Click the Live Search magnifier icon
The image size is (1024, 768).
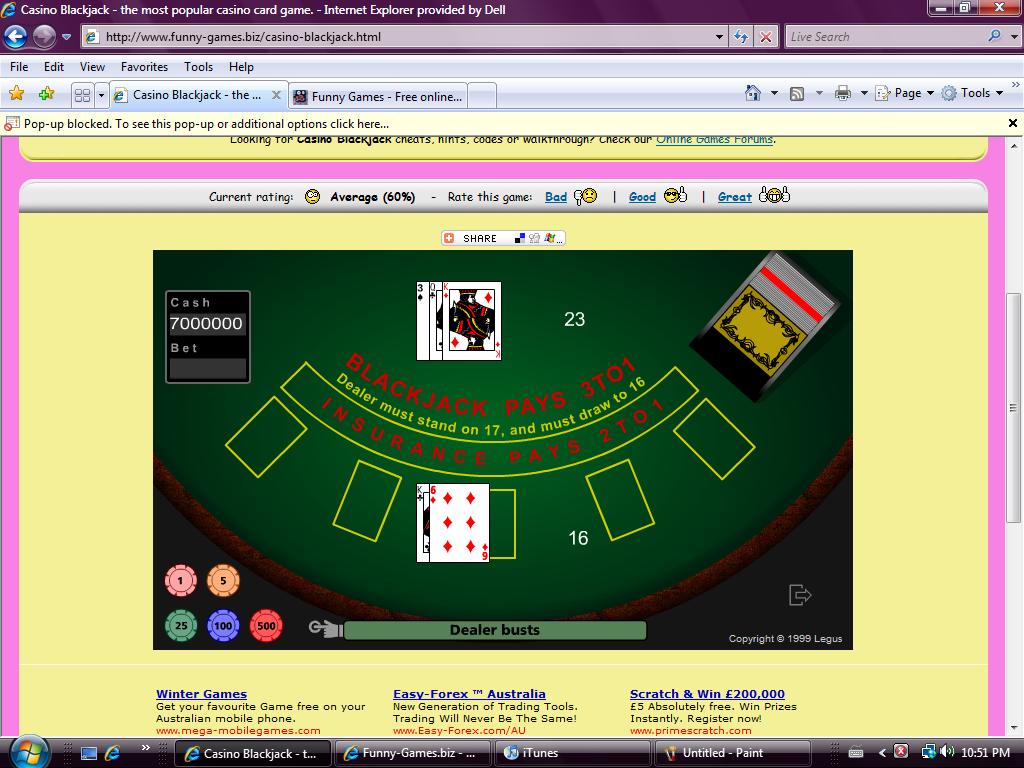(995, 36)
